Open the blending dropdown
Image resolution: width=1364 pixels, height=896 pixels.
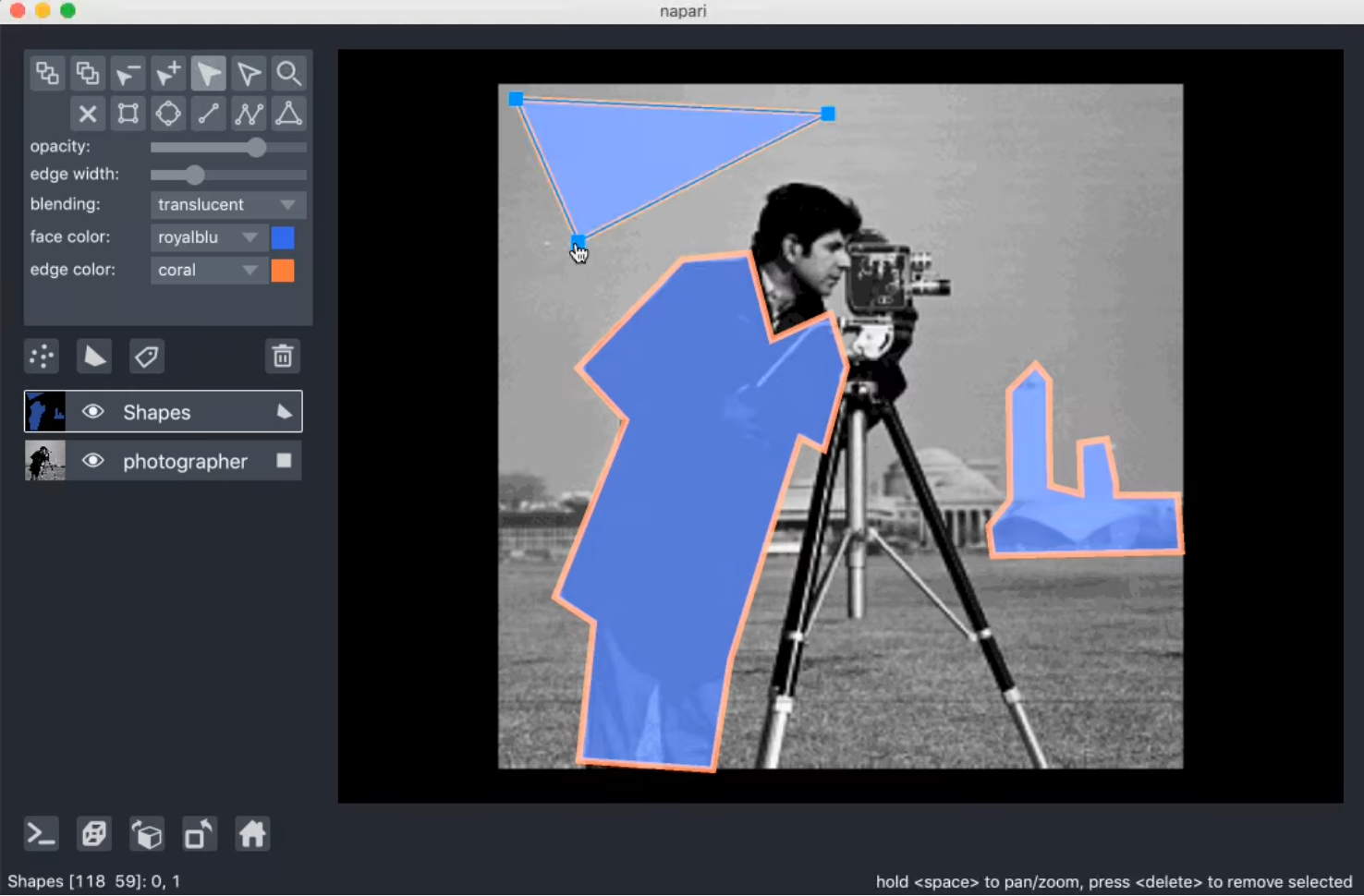227,204
